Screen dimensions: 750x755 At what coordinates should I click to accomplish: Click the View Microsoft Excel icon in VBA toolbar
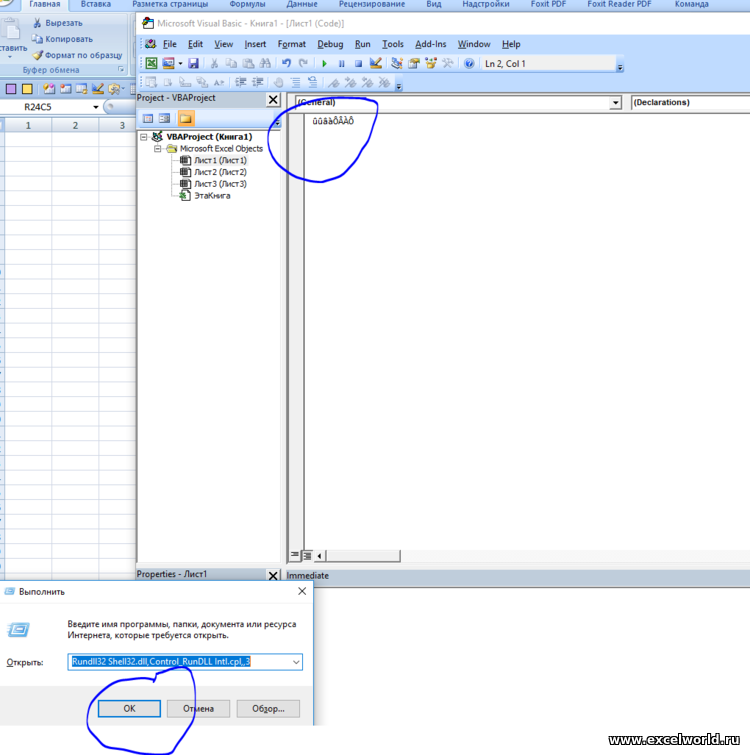(x=151, y=64)
